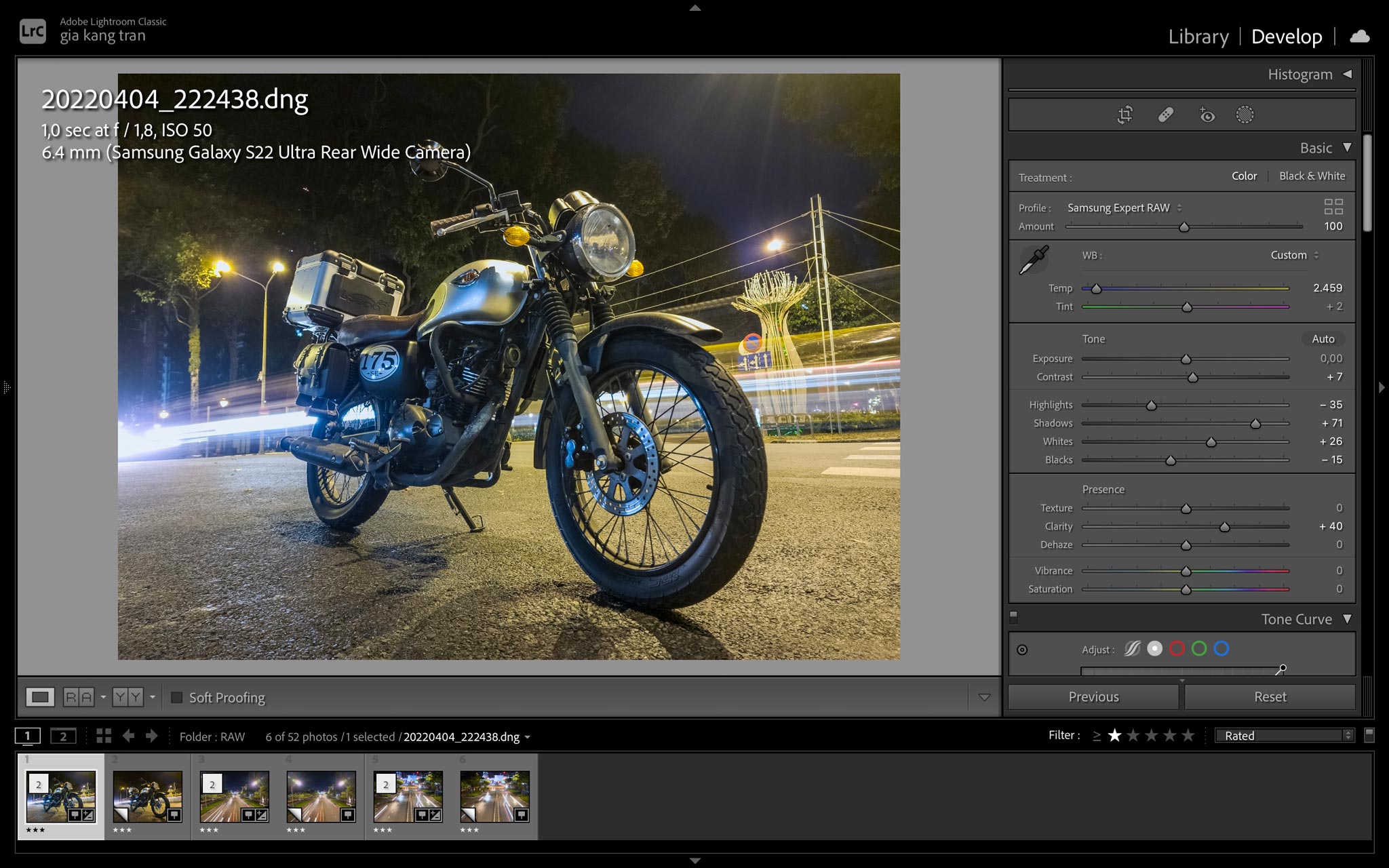The image size is (1389, 868).
Task: Go forward with the right arrow
Action: point(151,736)
